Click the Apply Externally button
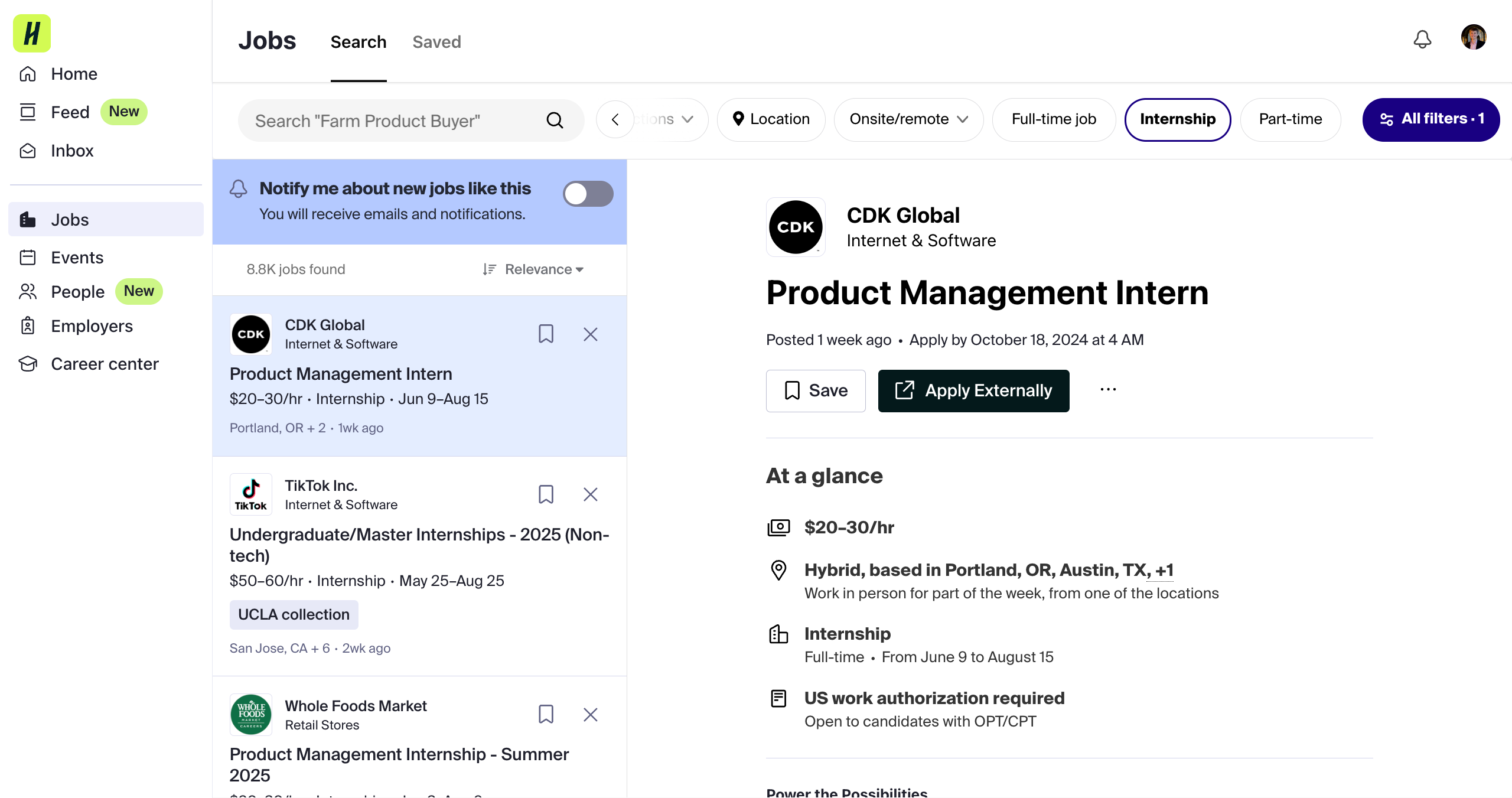This screenshot has height=798, width=1512. [973, 390]
